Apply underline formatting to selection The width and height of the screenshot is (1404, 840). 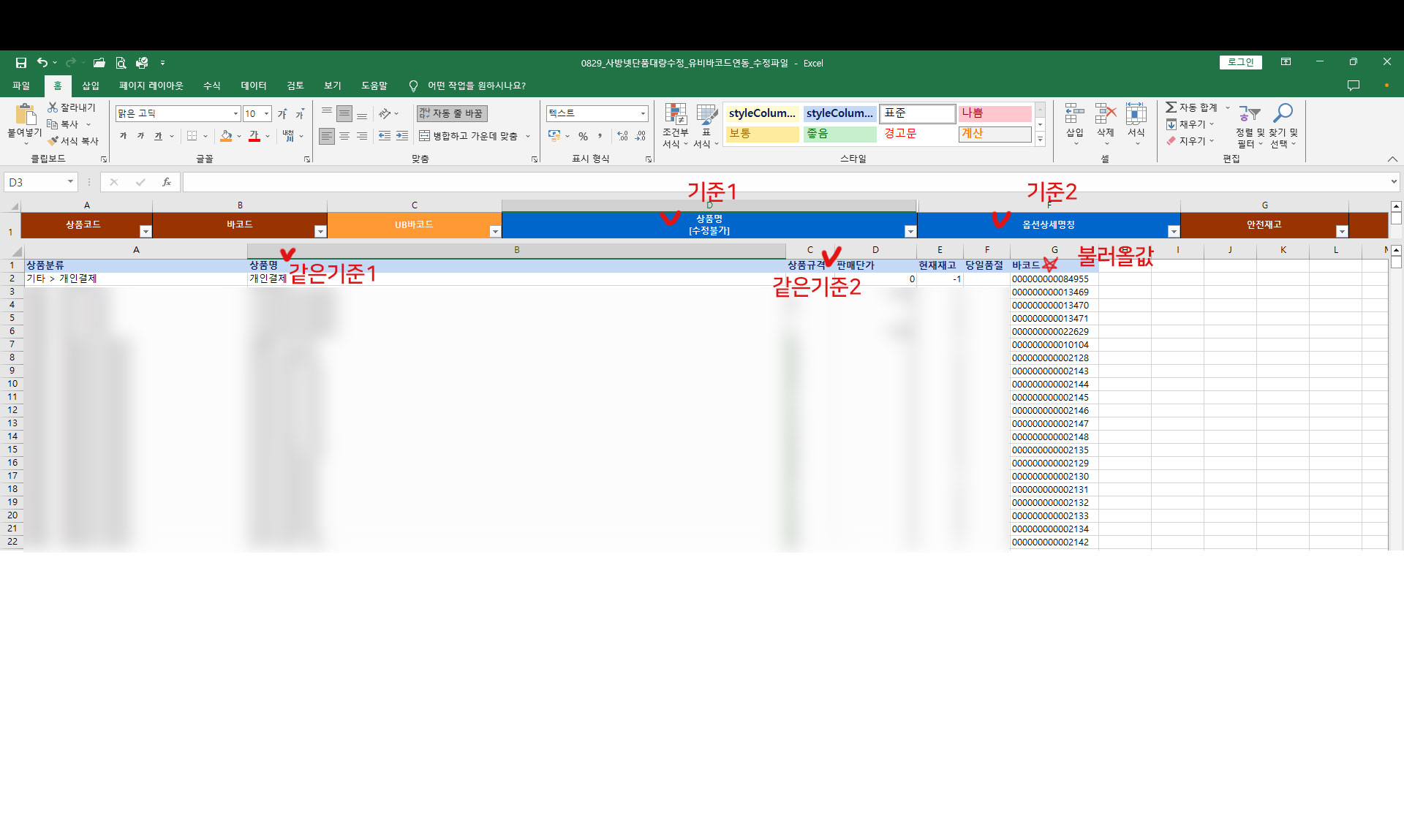pyautogui.click(x=158, y=136)
